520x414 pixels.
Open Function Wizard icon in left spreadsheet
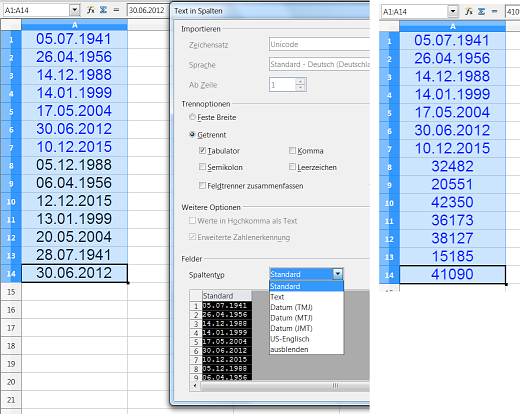click(90, 10)
